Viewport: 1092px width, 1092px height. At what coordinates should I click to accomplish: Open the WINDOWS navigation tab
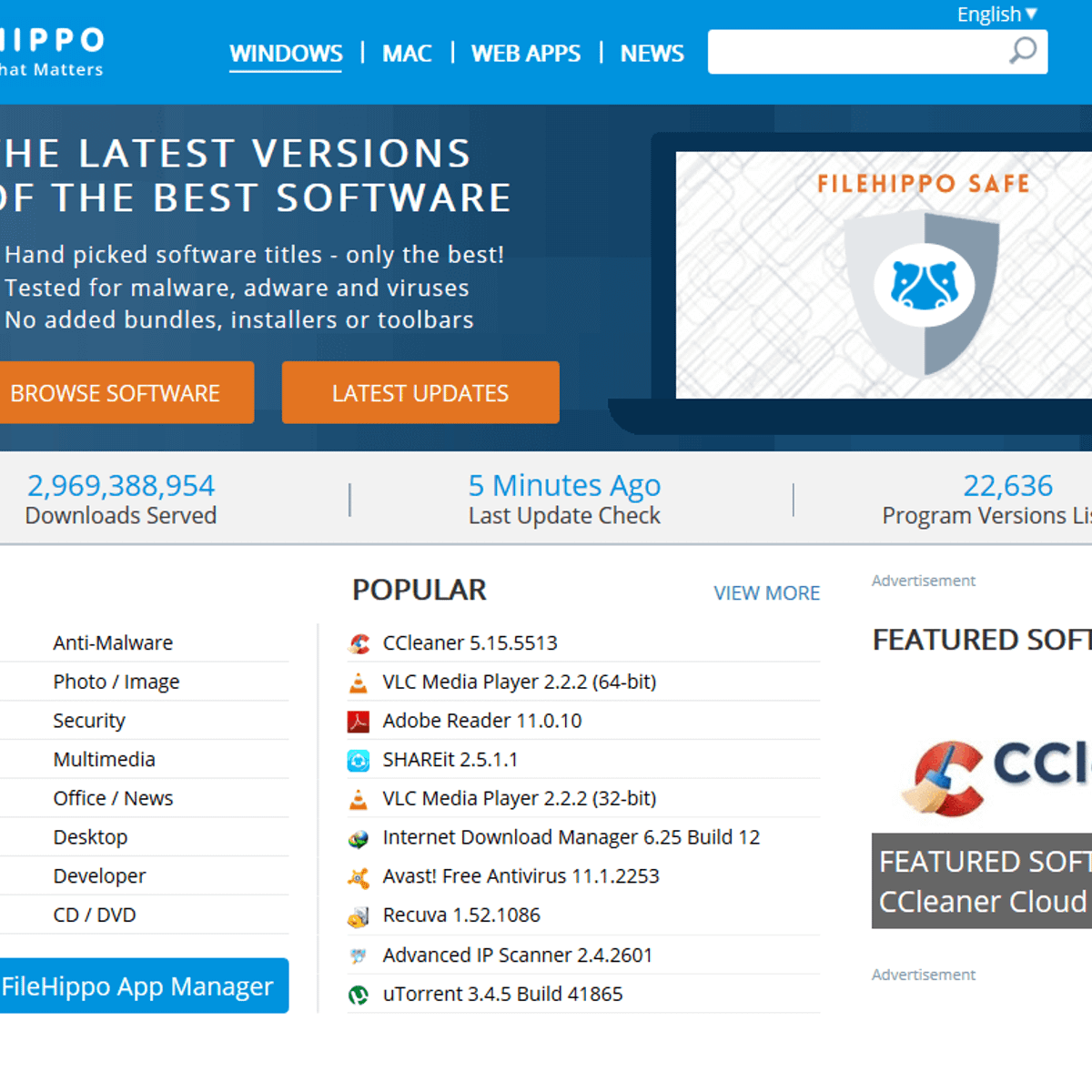(286, 54)
